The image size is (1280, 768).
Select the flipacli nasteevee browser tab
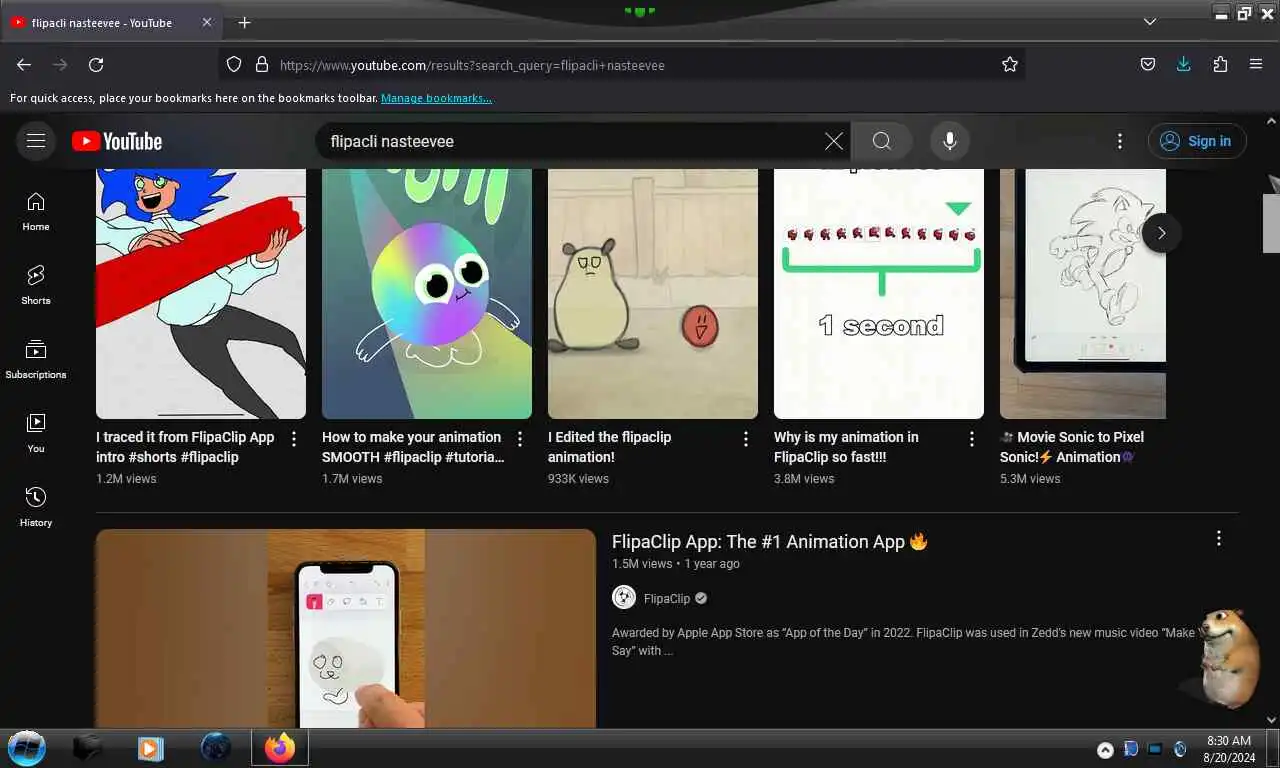(x=112, y=22)
